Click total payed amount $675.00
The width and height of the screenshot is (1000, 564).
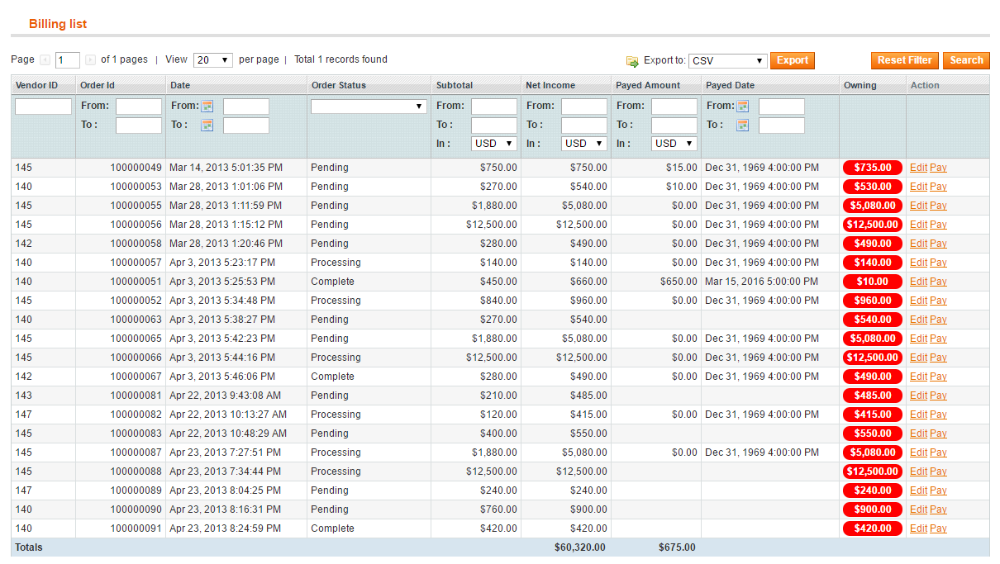pos(677,547)
